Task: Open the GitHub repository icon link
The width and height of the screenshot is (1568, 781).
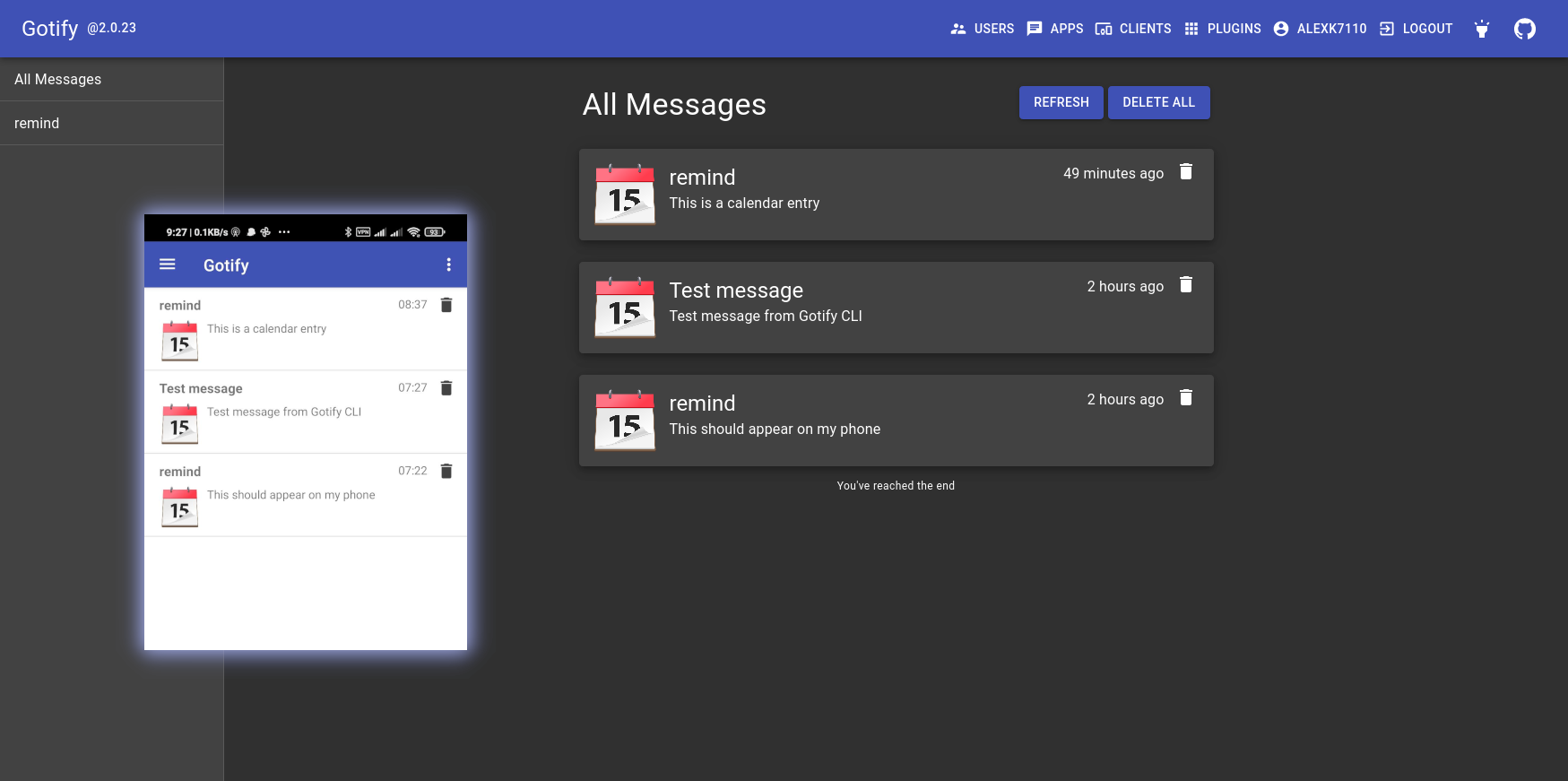Action: pos(1525,29)
